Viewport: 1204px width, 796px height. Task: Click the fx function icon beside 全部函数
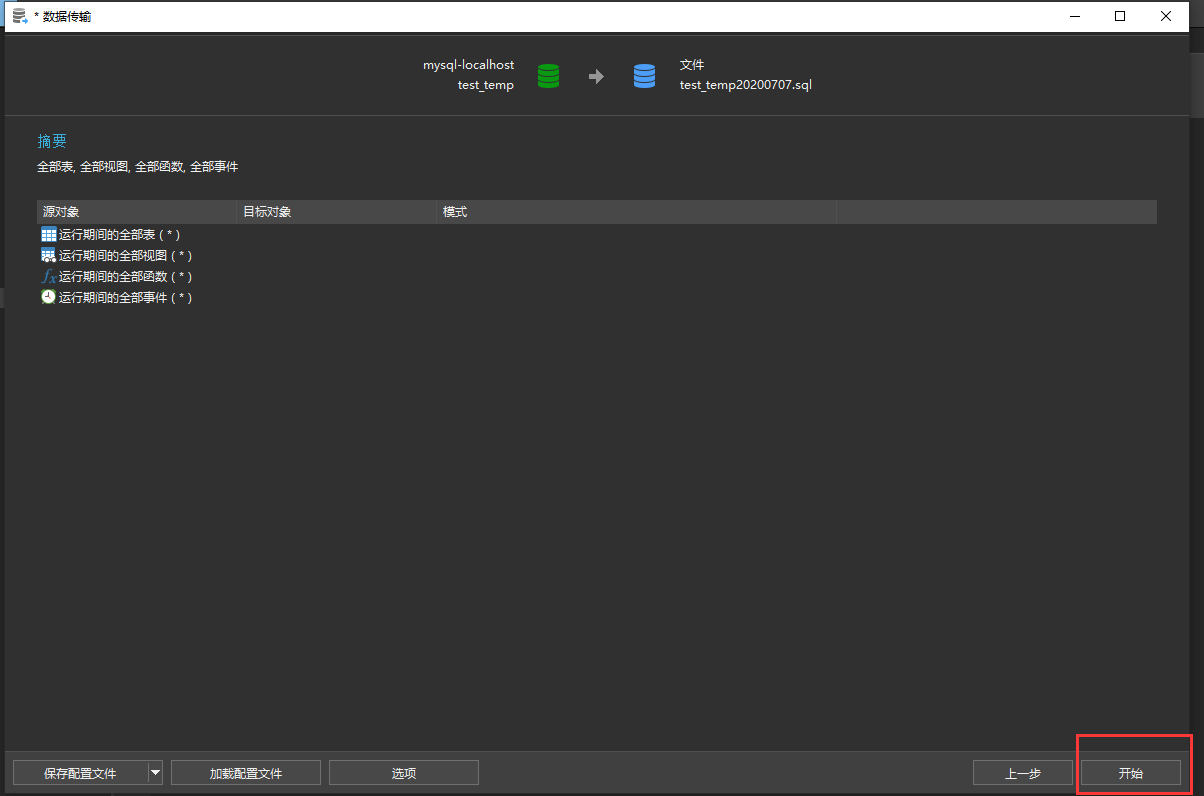pyautogui.click(x=47, y=276)
